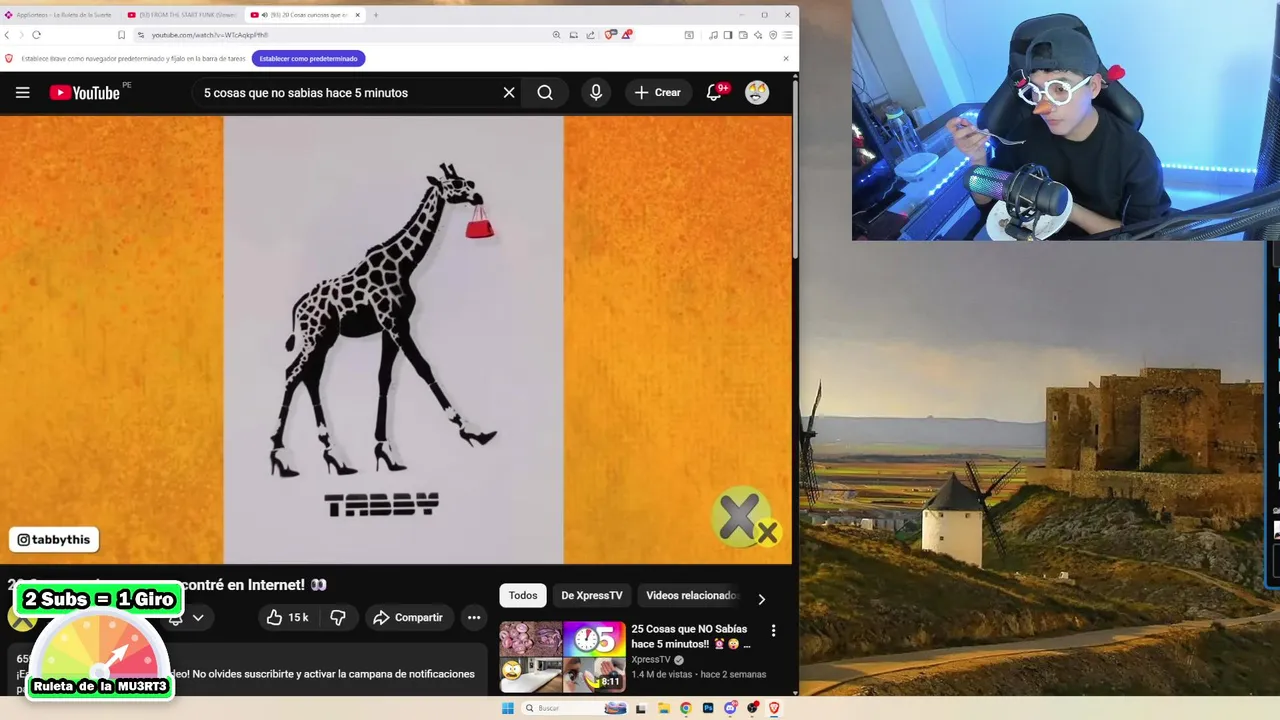
Task: Open the Brave playlist music note icon
Action: pyautogui.click(x=713, y=35)
